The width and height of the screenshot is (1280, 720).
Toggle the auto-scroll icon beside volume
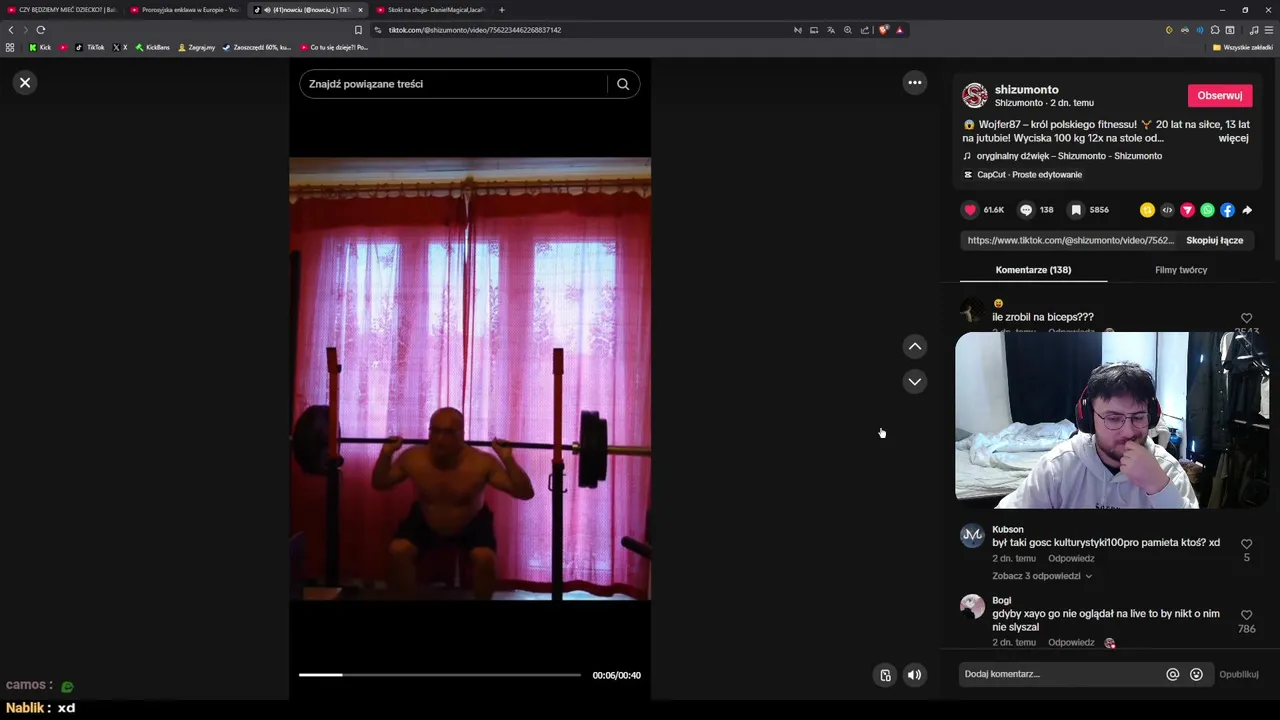(x=885, y=675)
